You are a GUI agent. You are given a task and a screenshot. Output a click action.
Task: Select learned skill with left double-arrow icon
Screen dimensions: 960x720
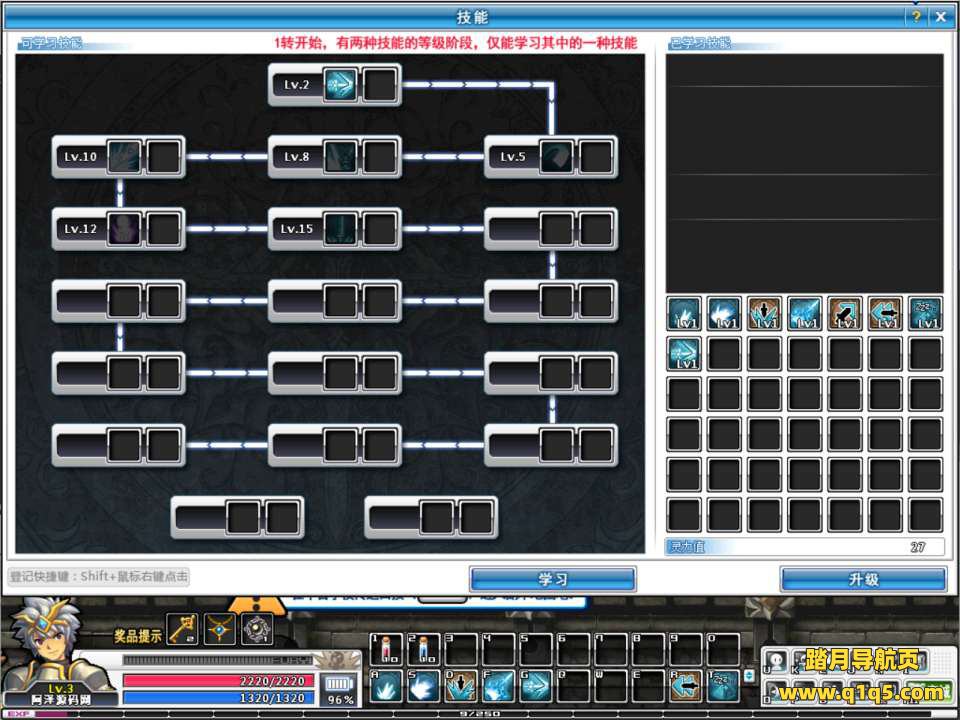(x=885, y=314)
